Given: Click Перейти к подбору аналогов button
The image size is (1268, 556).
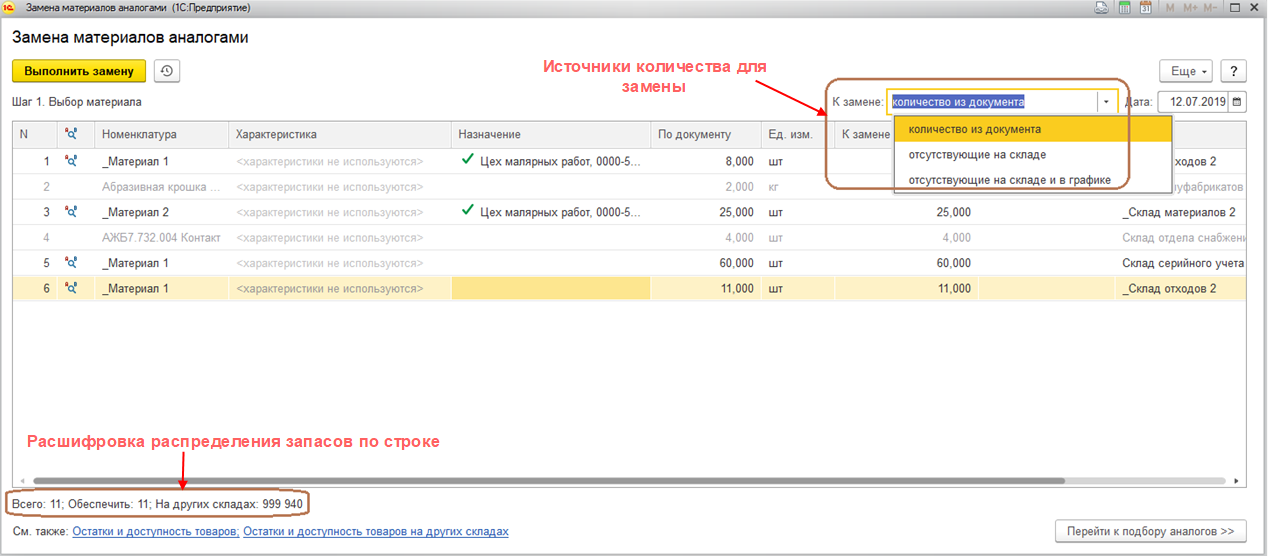Looking at the screenshot, I should tap(1150, 531).
